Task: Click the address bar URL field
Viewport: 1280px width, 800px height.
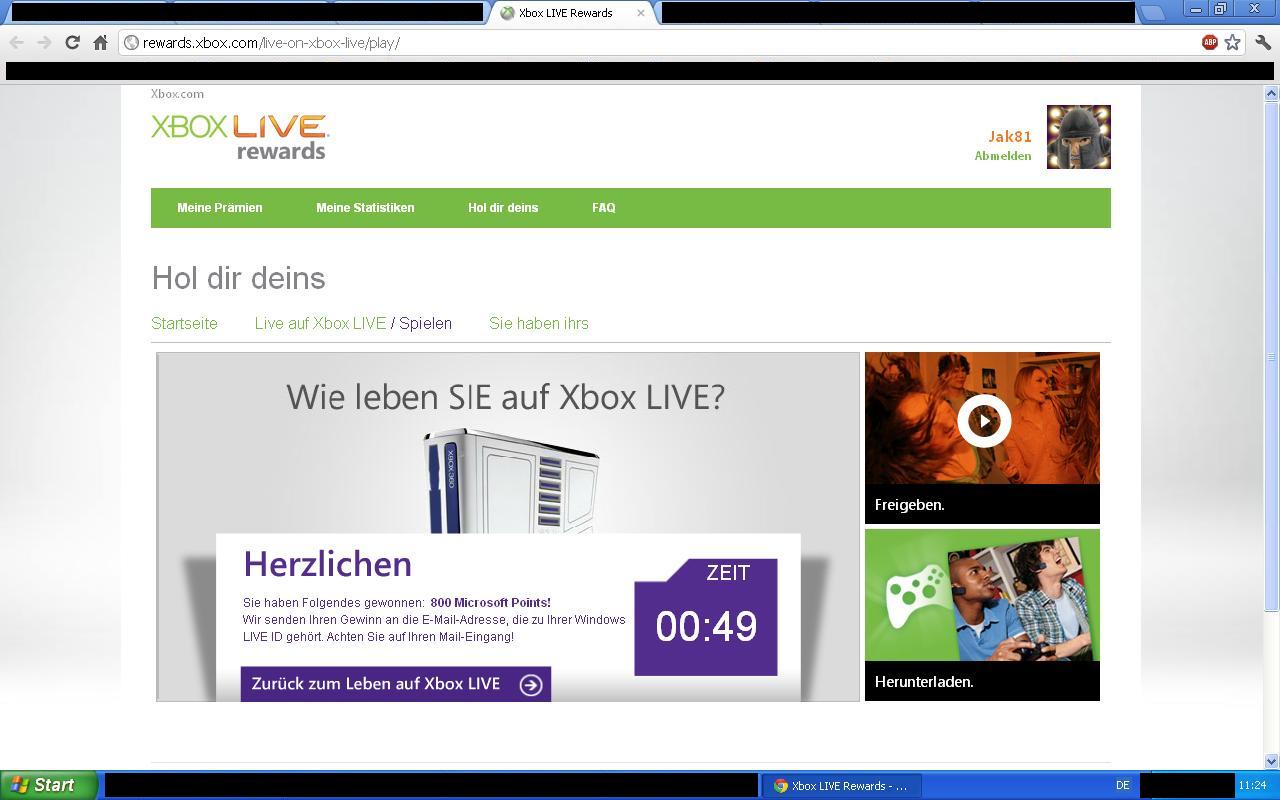Action: point(660,43)
